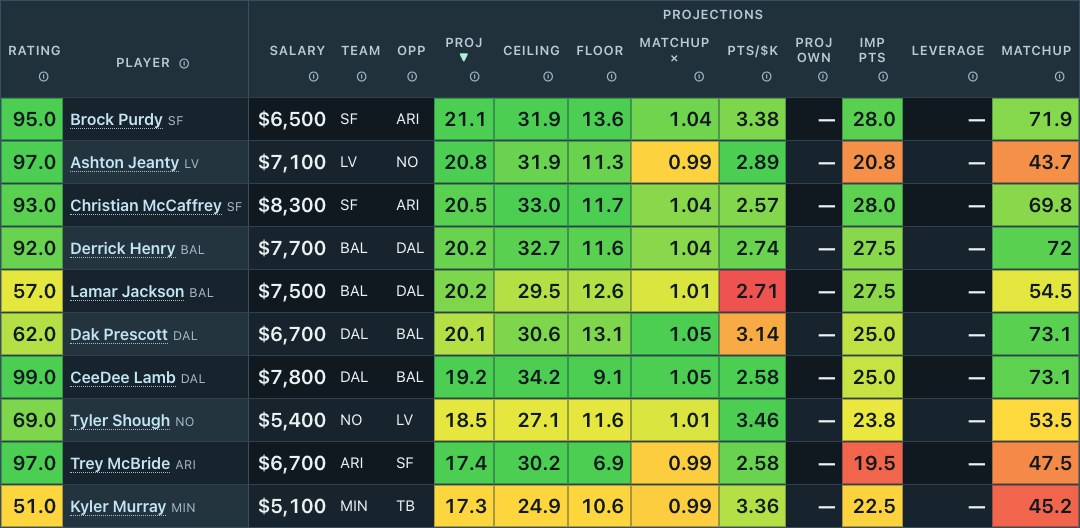Click Kyler Murray's 51.0 rating cell
Image resolution: width=1080 pixels, height=528 pixels.
click(32, 507)
